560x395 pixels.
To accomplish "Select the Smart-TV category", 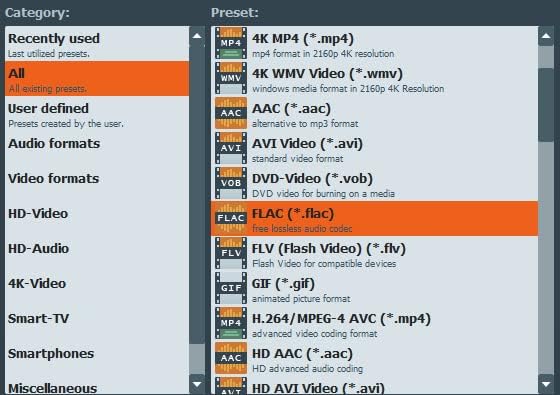I will tap(97, 324).
